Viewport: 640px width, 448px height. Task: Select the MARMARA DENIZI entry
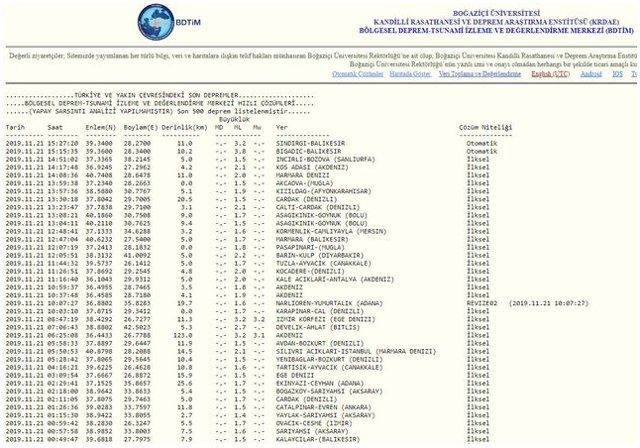pyautogui.click(x=302, y=175)
